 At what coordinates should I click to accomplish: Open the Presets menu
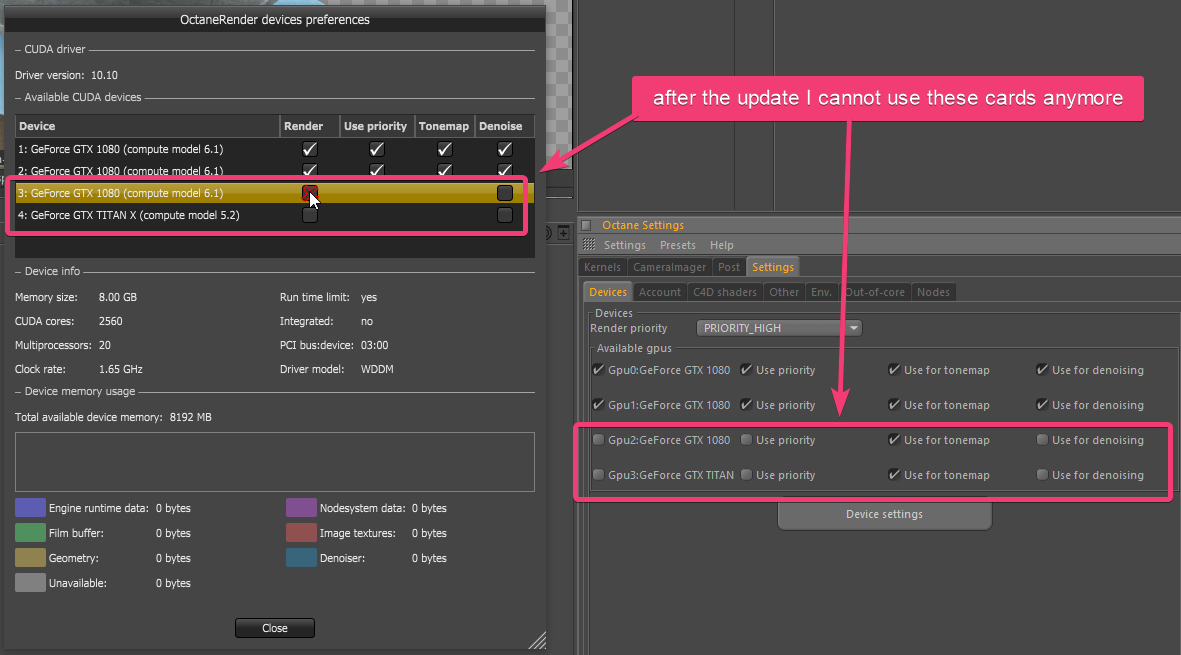pyautogui.click(x=678, y=245)
